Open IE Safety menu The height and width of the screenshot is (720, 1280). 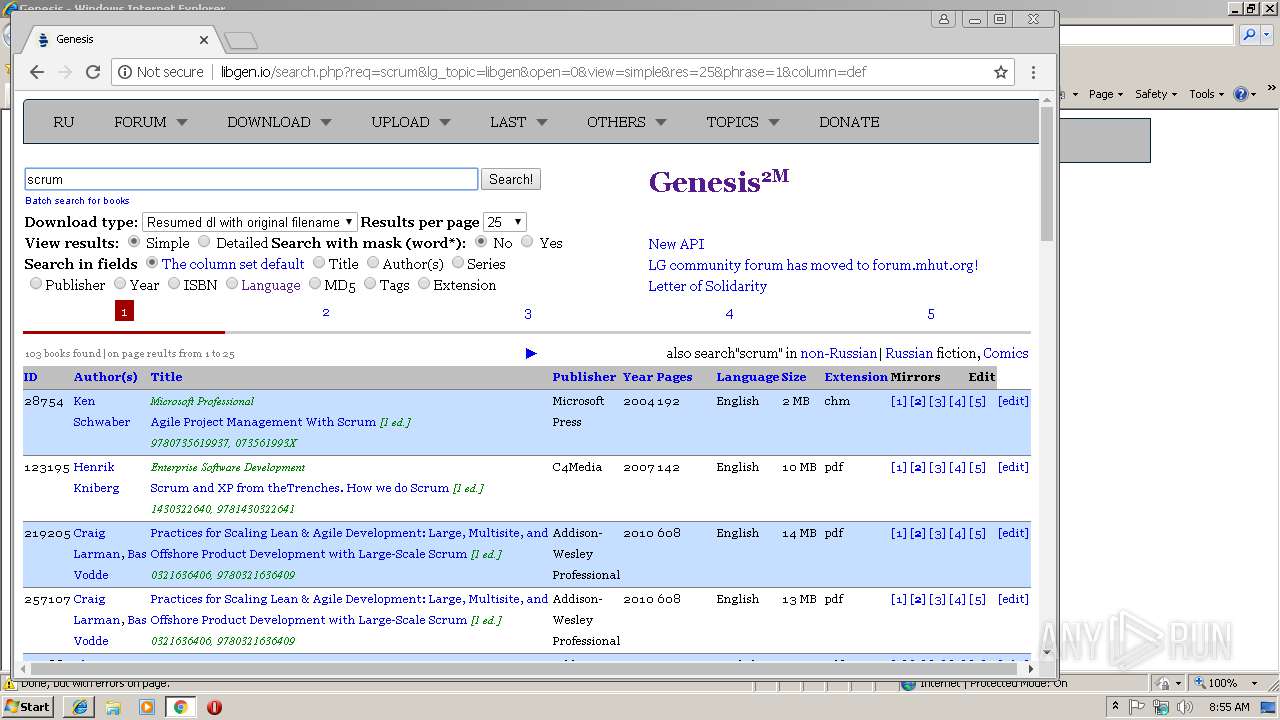coord(1156,94)
